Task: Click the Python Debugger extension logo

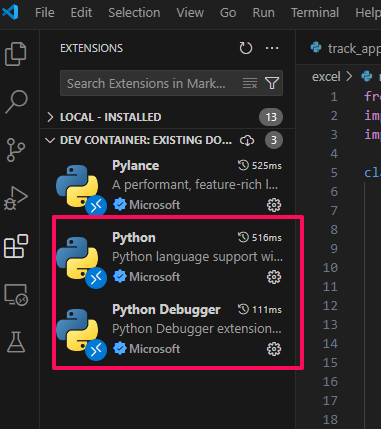Action: click(77, 330)
